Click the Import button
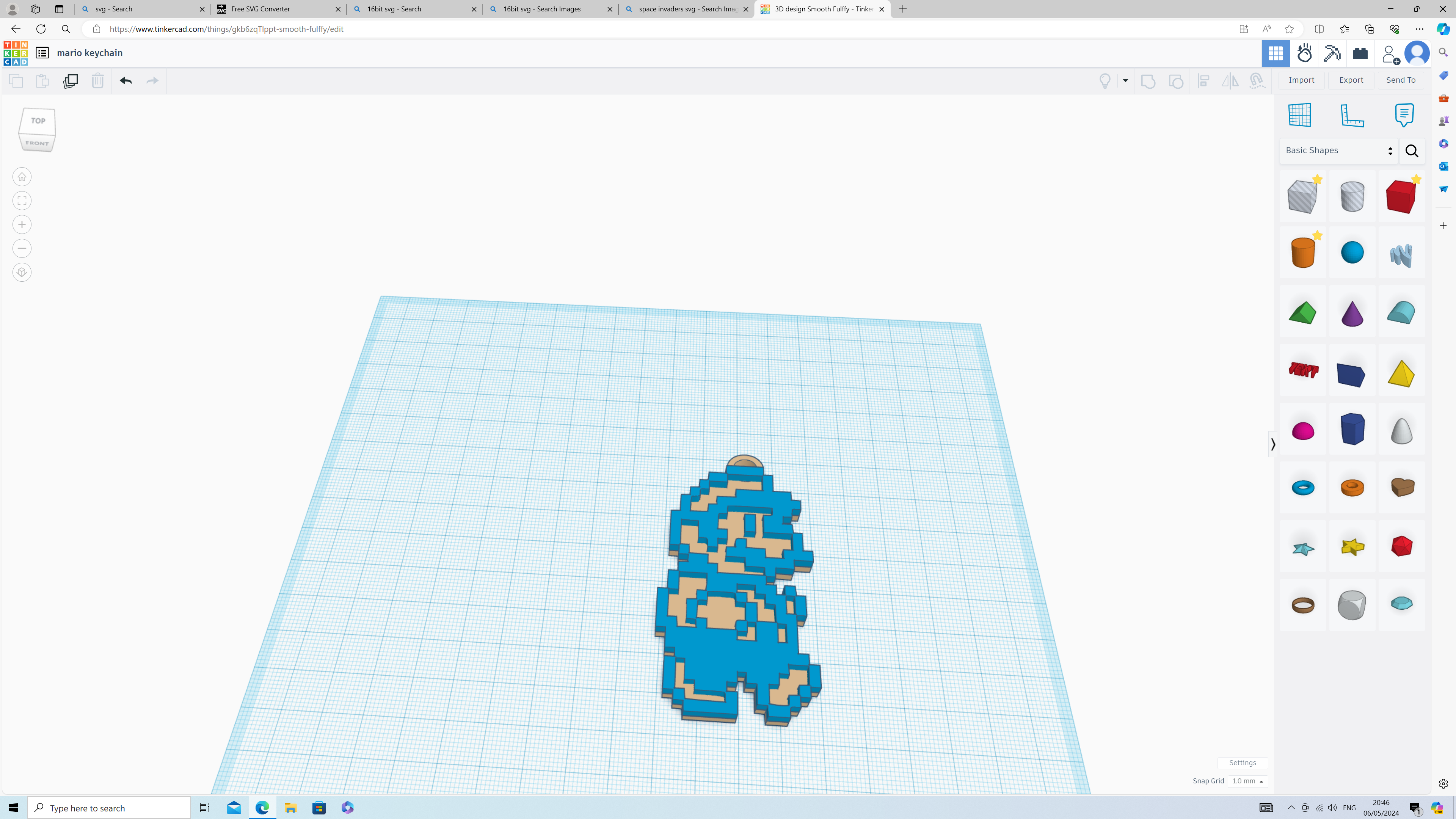 pyautogui.click(x=1301, y=80)
